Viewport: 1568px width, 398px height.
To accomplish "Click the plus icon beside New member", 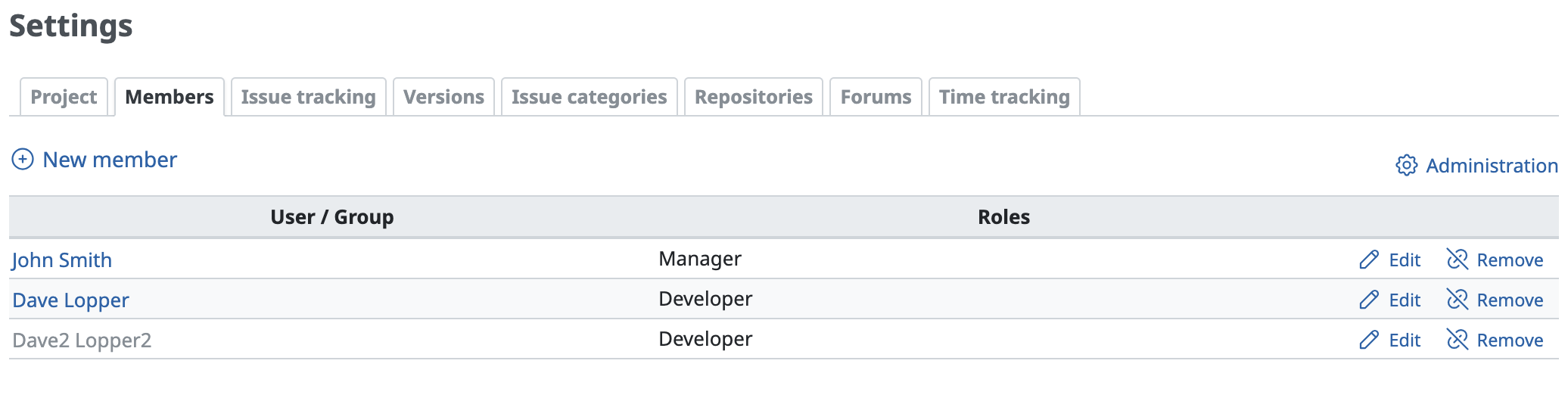I will (x=23, y=160).
